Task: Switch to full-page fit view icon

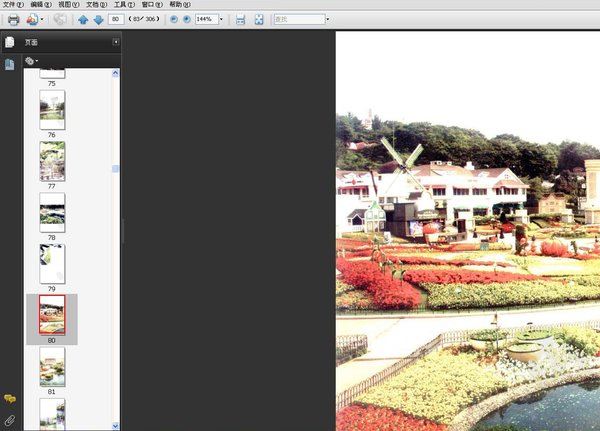Action: (259, 20)
